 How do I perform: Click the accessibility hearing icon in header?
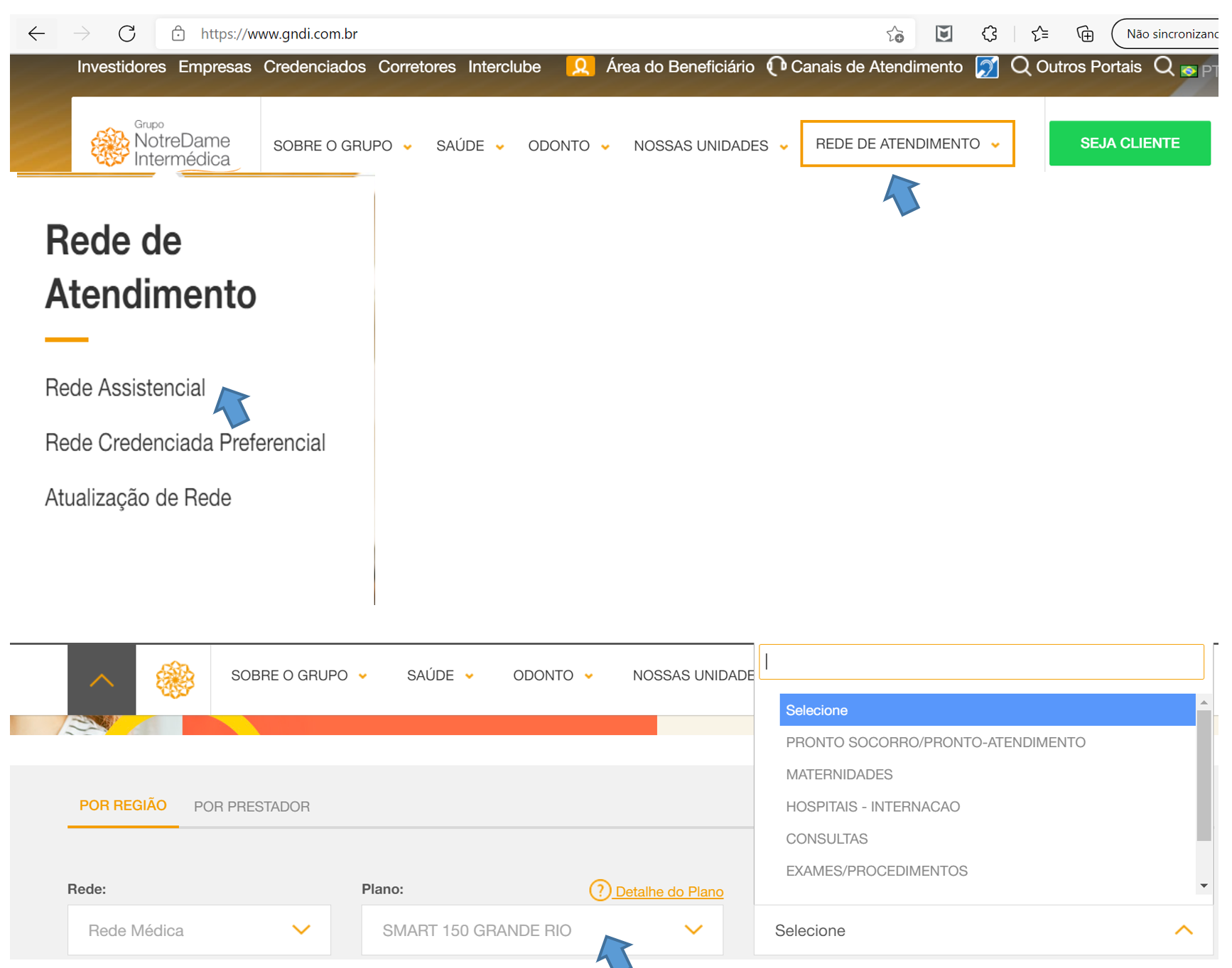point(986,67)
